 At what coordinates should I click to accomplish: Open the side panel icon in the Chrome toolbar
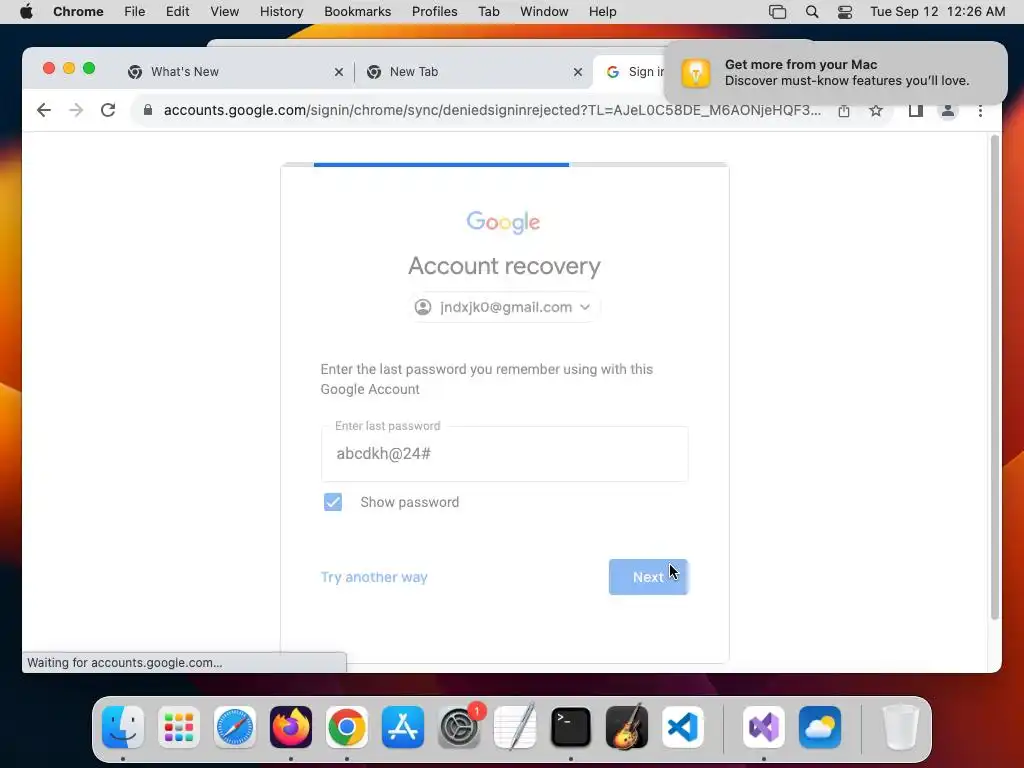tap(916, 111)
